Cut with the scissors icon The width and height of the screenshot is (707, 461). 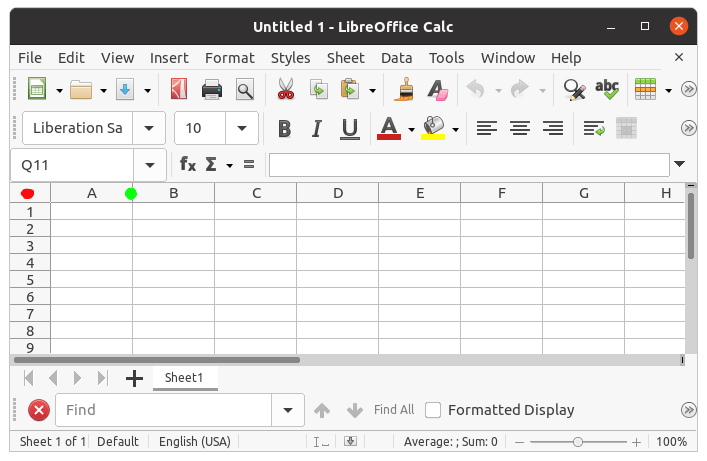coord(286,89)
